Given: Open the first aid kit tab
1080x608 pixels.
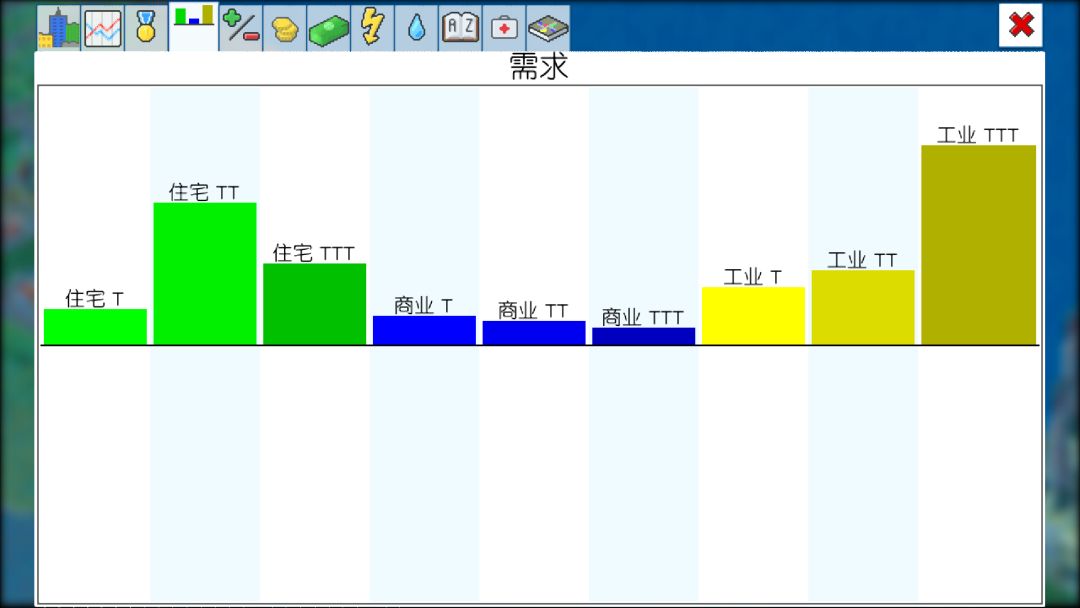Looking at the screenshot, I should (x=504, y=28).
